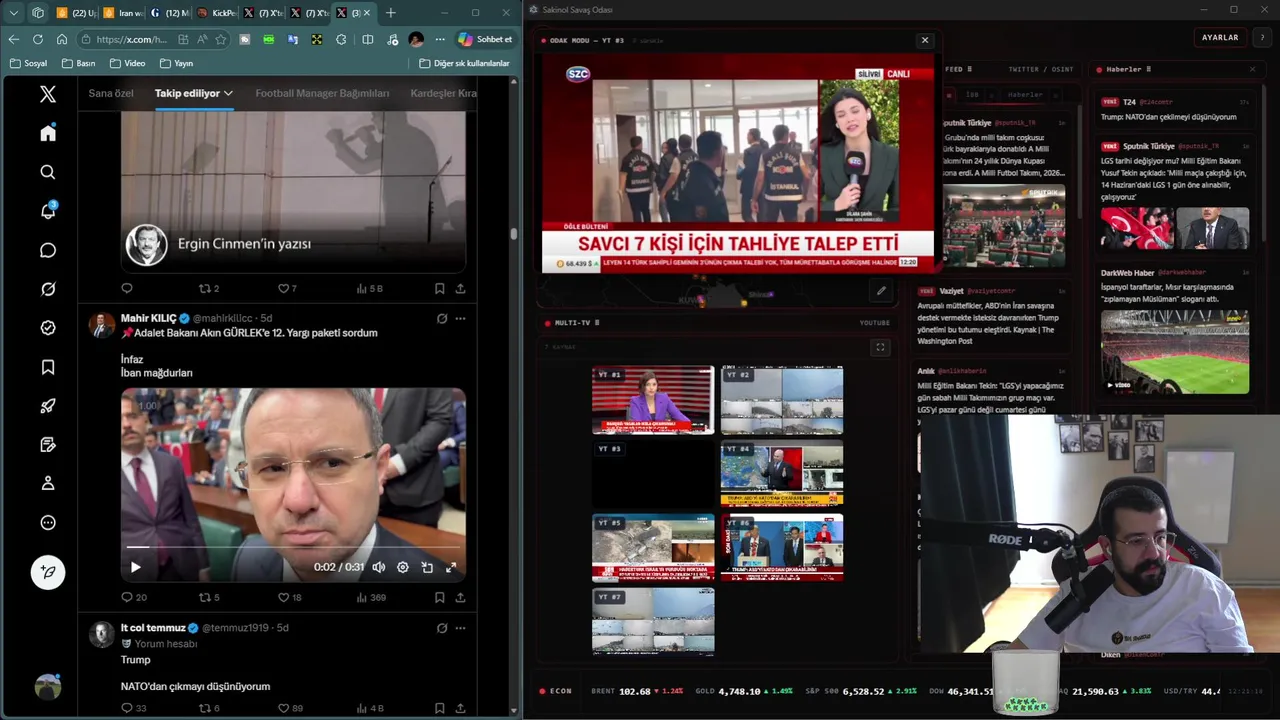Open the browser tab list dropdown
Screen dimensions: 1280x720
pyautogui.click(x=14, y=13)
